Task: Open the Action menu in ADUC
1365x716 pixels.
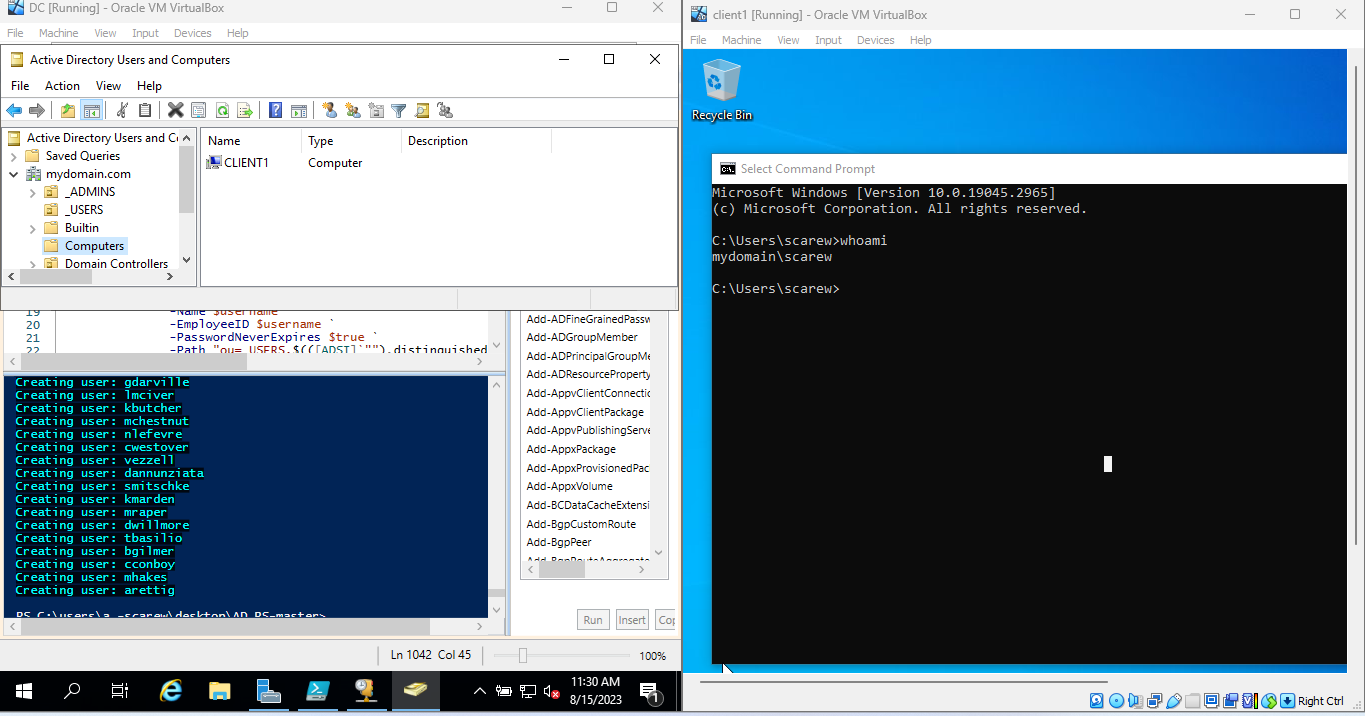Action: 62,85
